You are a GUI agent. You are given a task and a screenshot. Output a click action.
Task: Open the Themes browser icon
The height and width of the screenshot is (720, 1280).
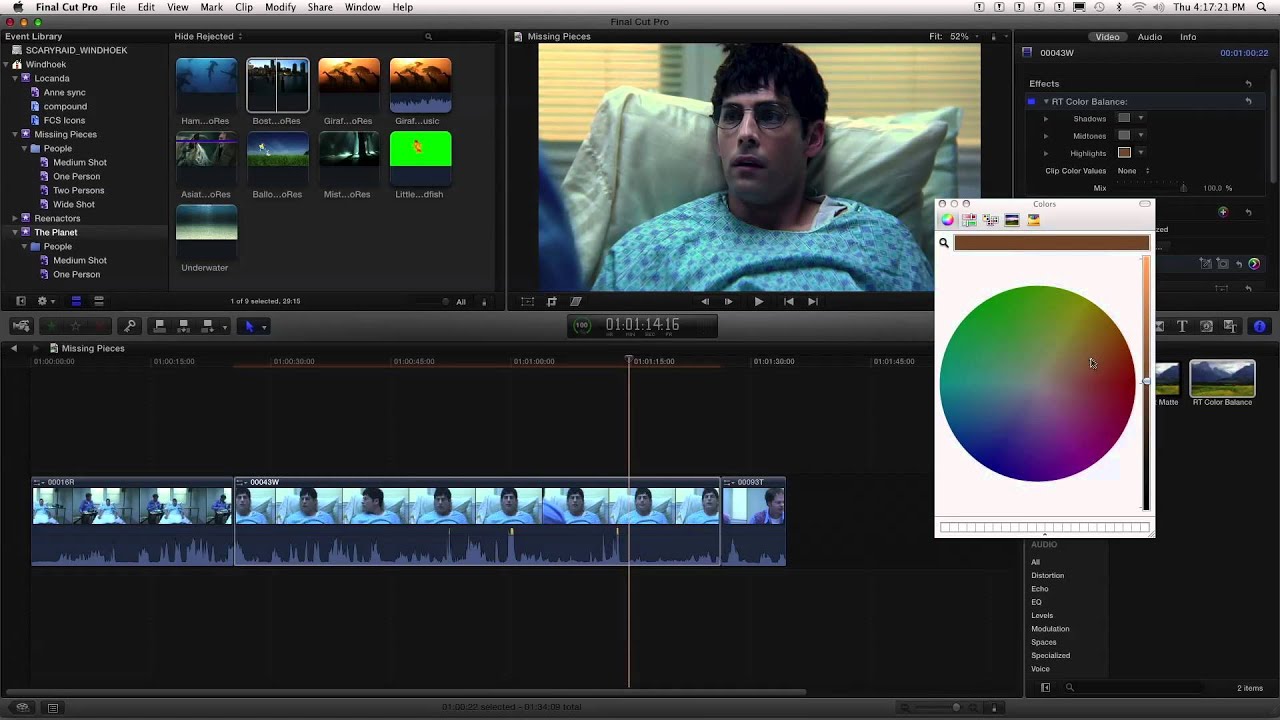(1230, 326)
